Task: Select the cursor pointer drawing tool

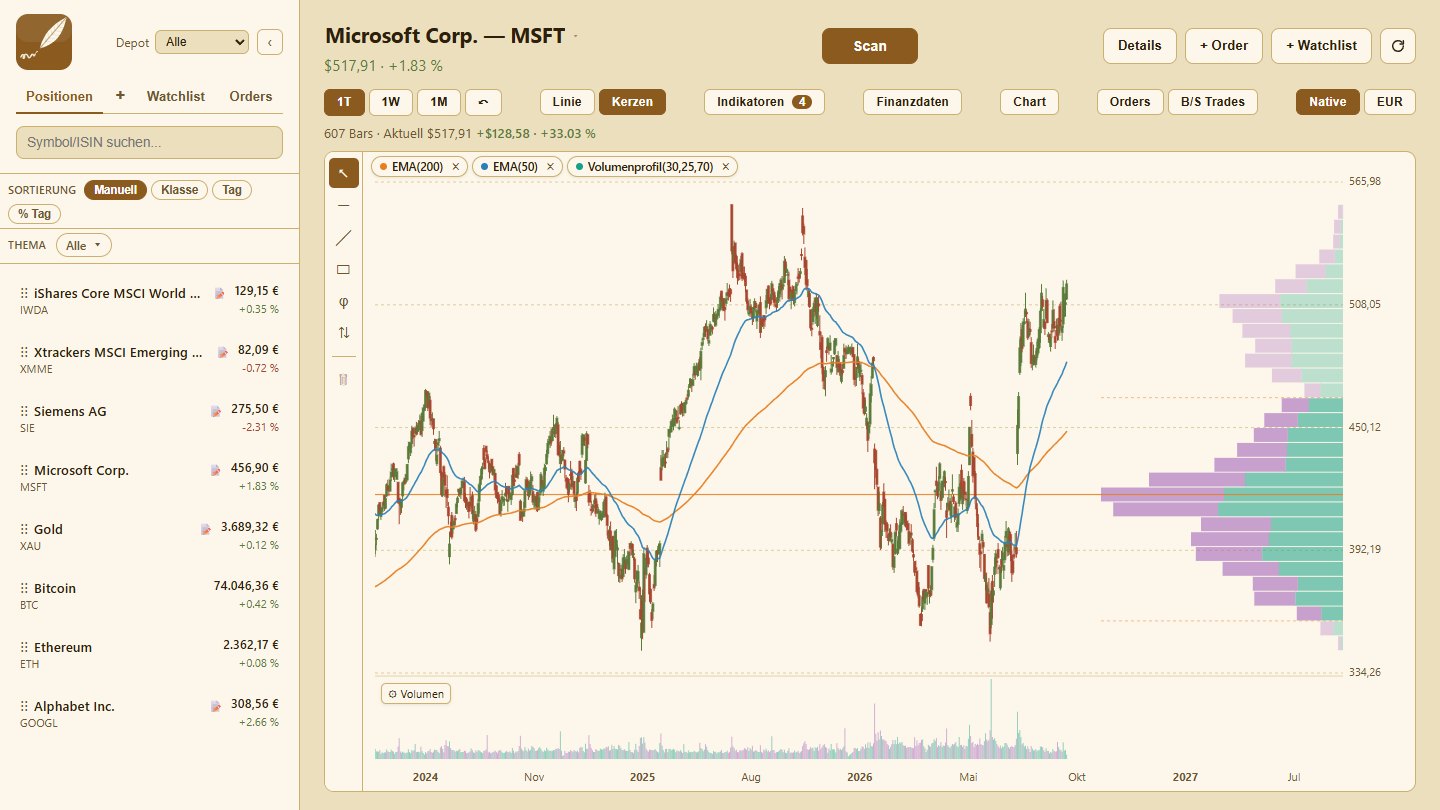Action: click(x=344, y=173)
